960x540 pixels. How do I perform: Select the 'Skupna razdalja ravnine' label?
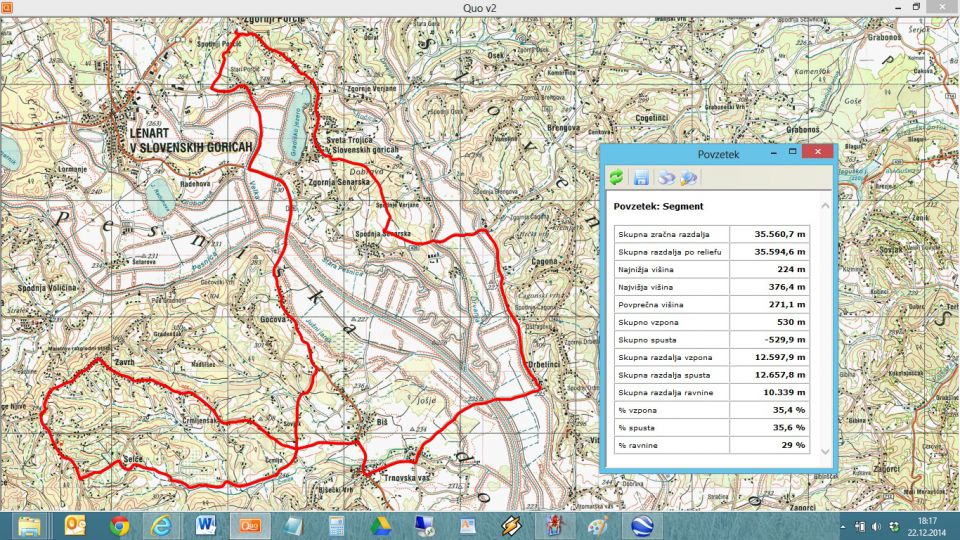coord(666,392)
